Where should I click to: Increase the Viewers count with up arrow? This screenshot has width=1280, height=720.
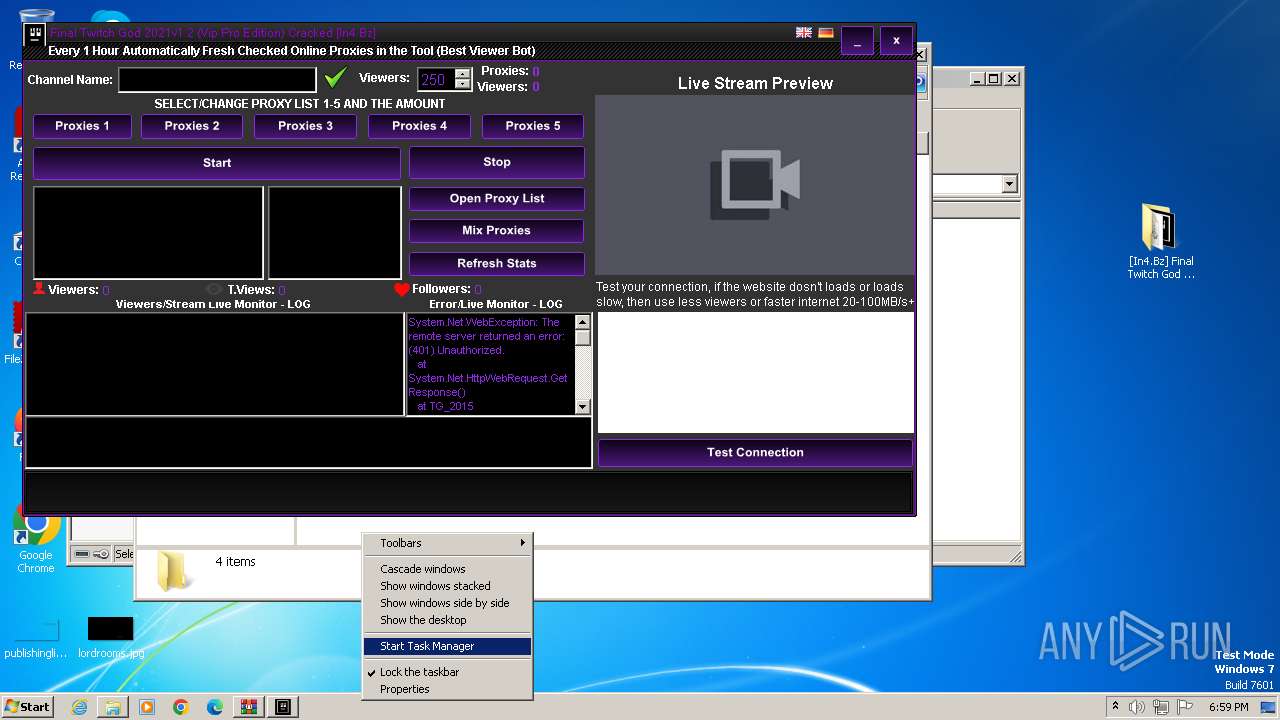coord(463,74)
